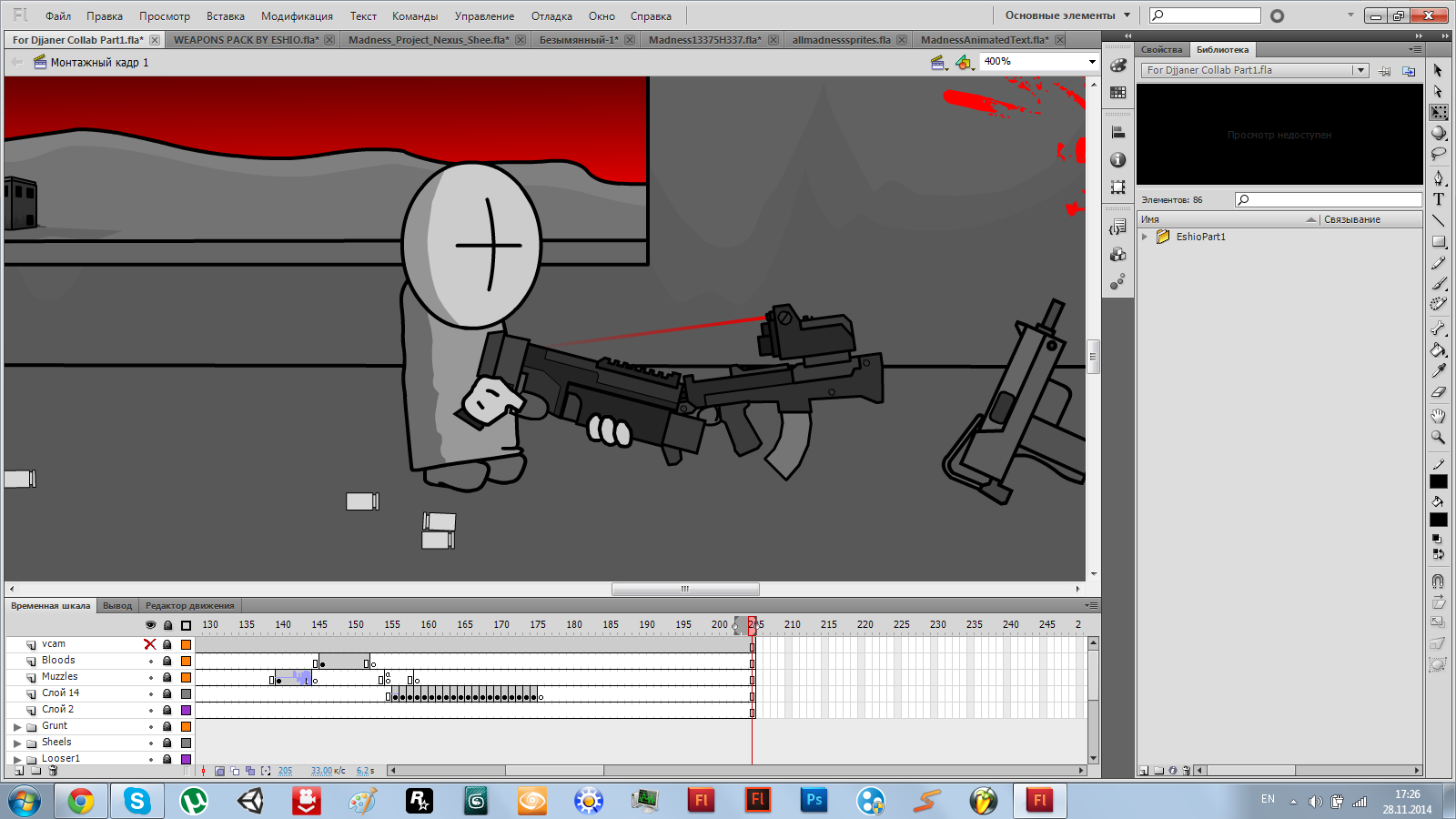Pin the current library with pushpin button
The image size is (1456, 819).
[1384, 71]
